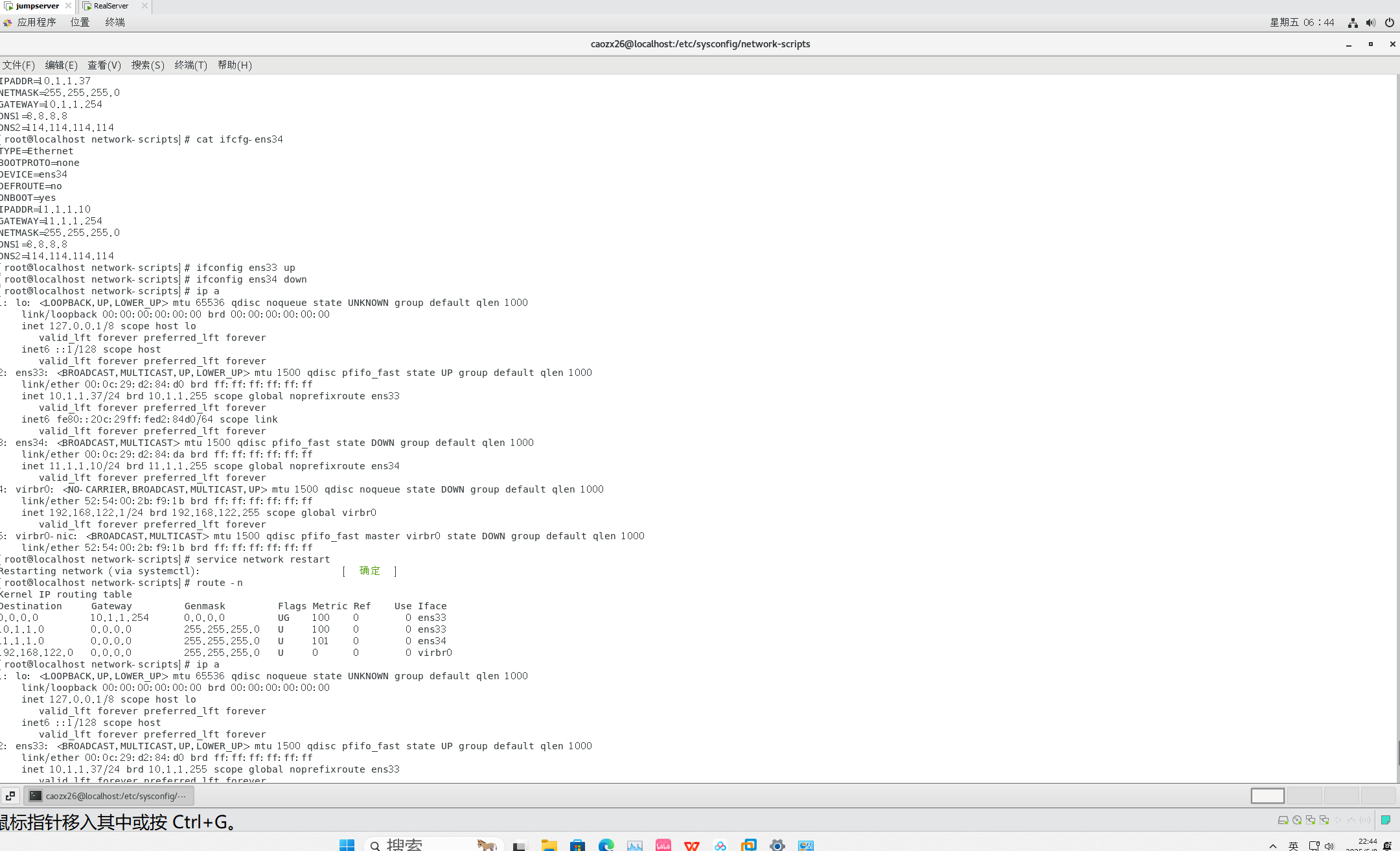Switch to the first workspace in pager
This screenshot has height=851, width=1400.
point(1267,795)
